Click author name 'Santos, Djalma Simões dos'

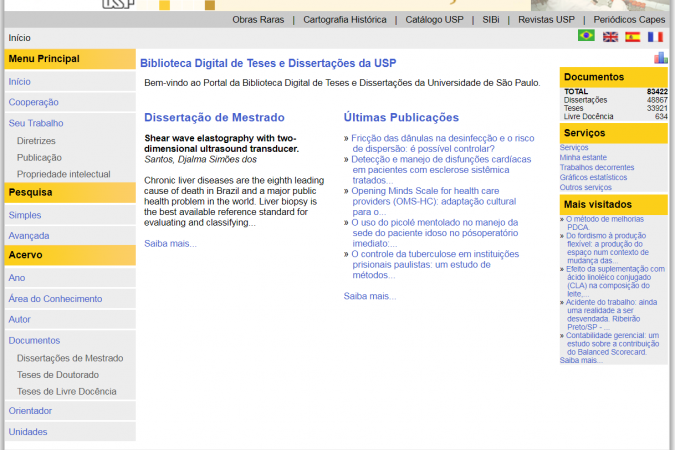pos(200,159)
